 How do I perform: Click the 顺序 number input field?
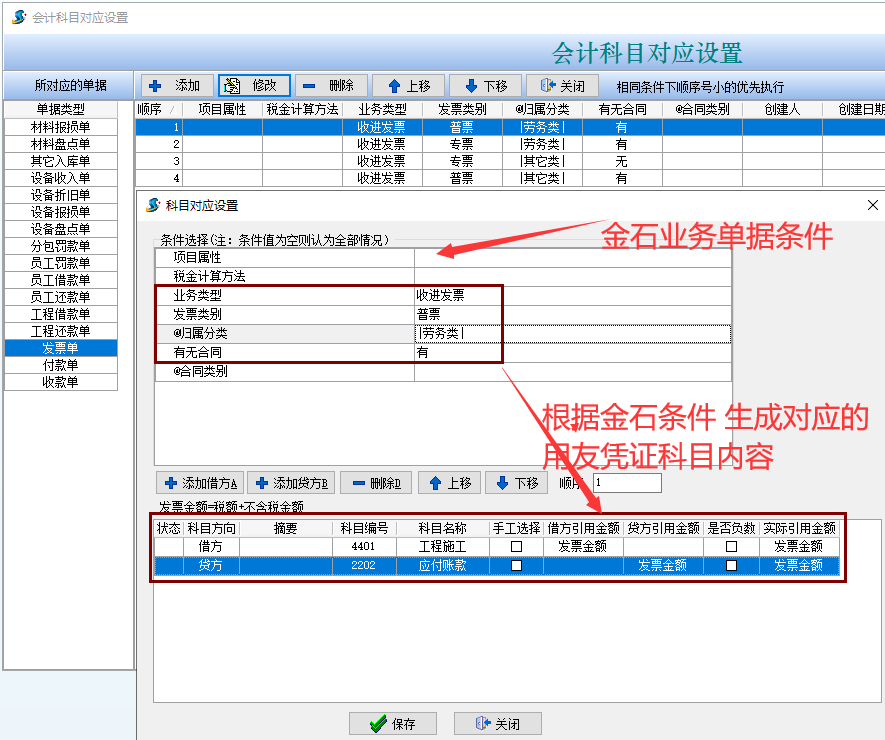626,483
